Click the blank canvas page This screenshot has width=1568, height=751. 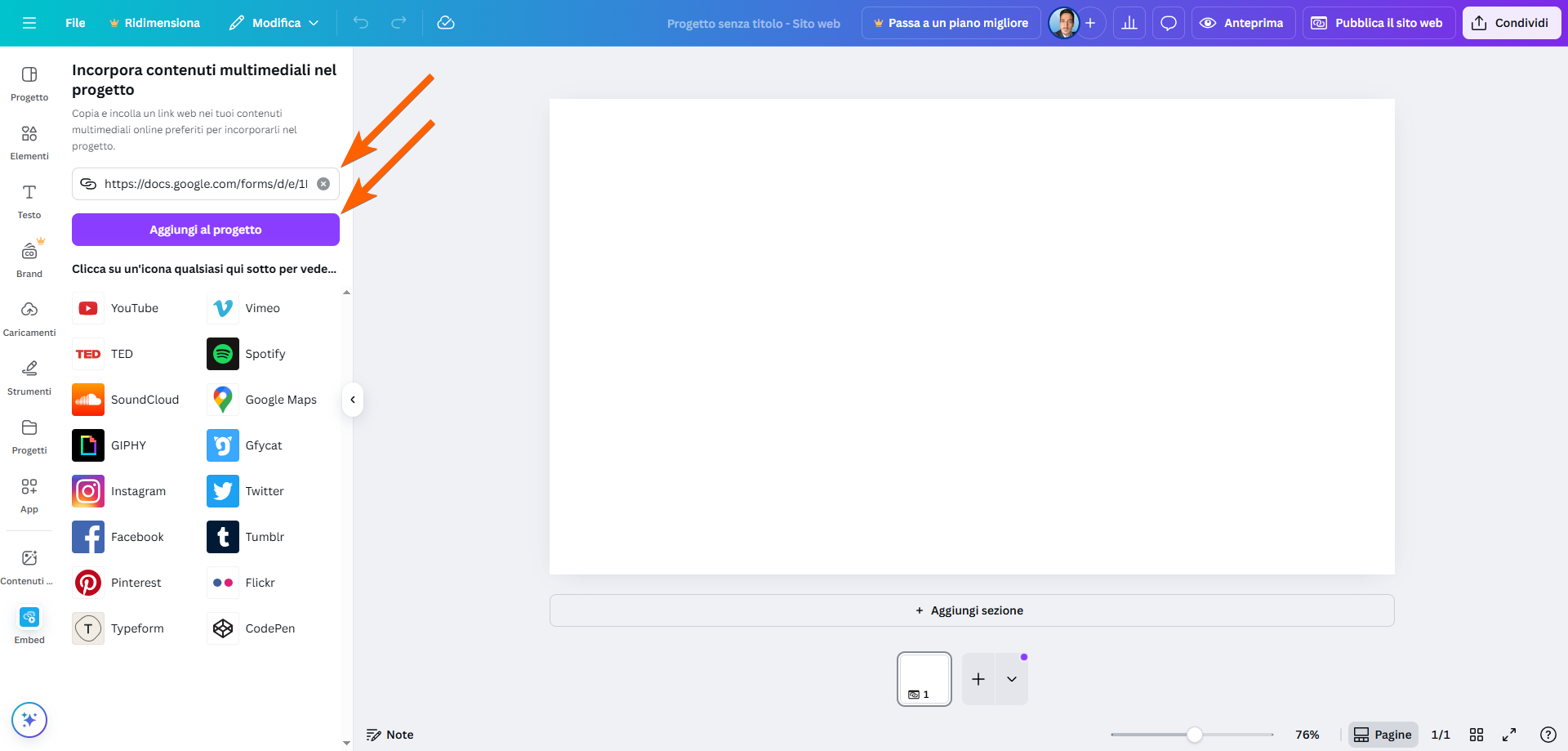[x=972, y=337]
